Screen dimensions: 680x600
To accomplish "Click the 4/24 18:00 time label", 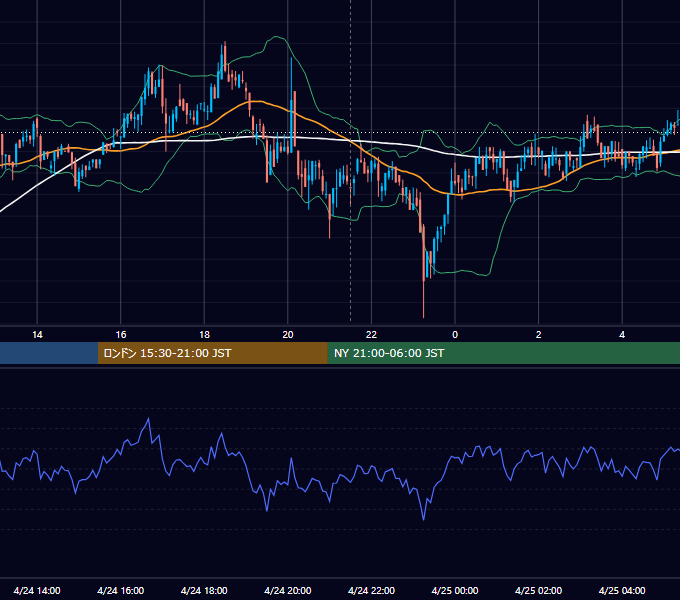I will 204,590.
